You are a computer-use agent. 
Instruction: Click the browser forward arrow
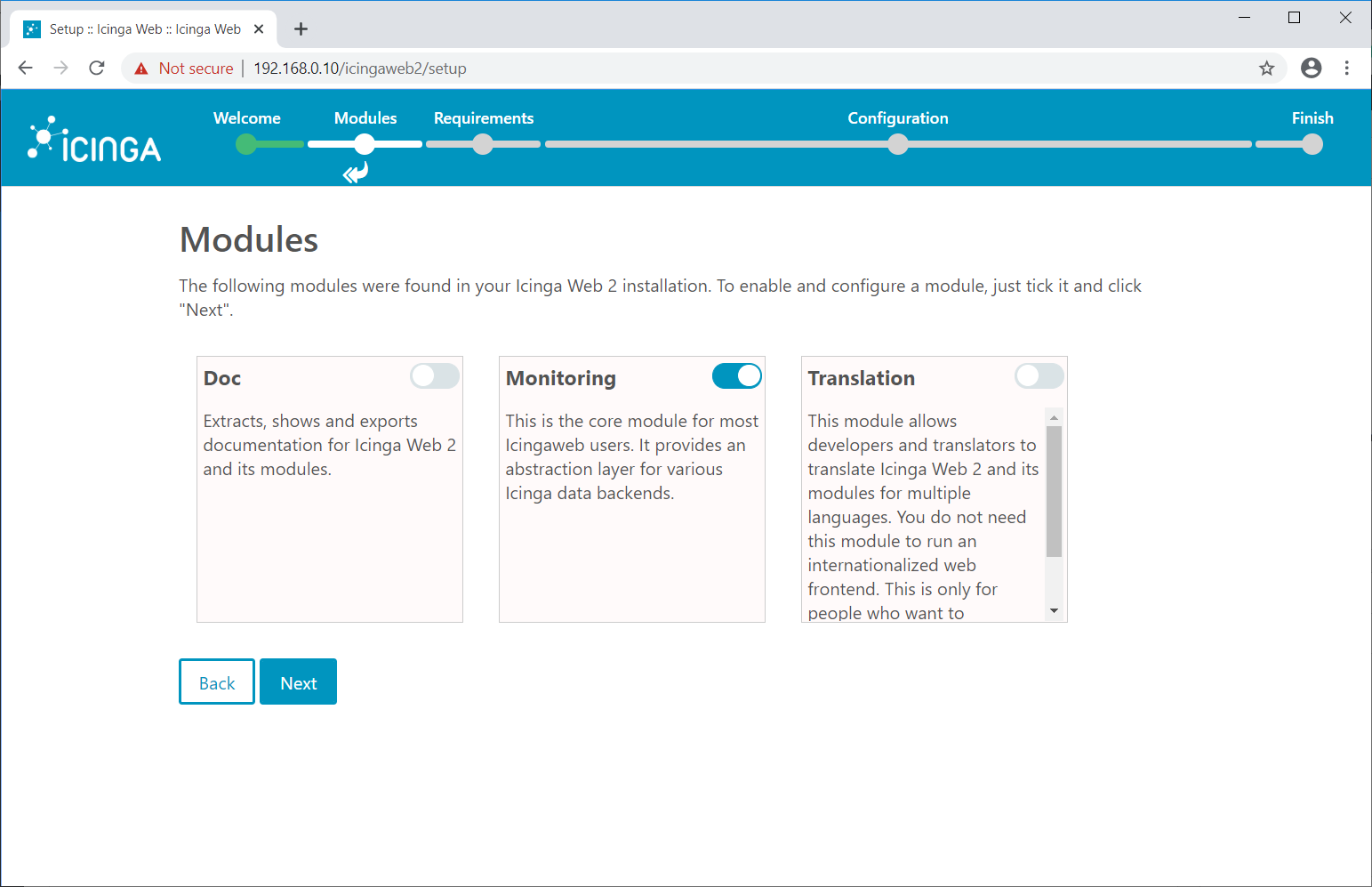click(60, 68)
